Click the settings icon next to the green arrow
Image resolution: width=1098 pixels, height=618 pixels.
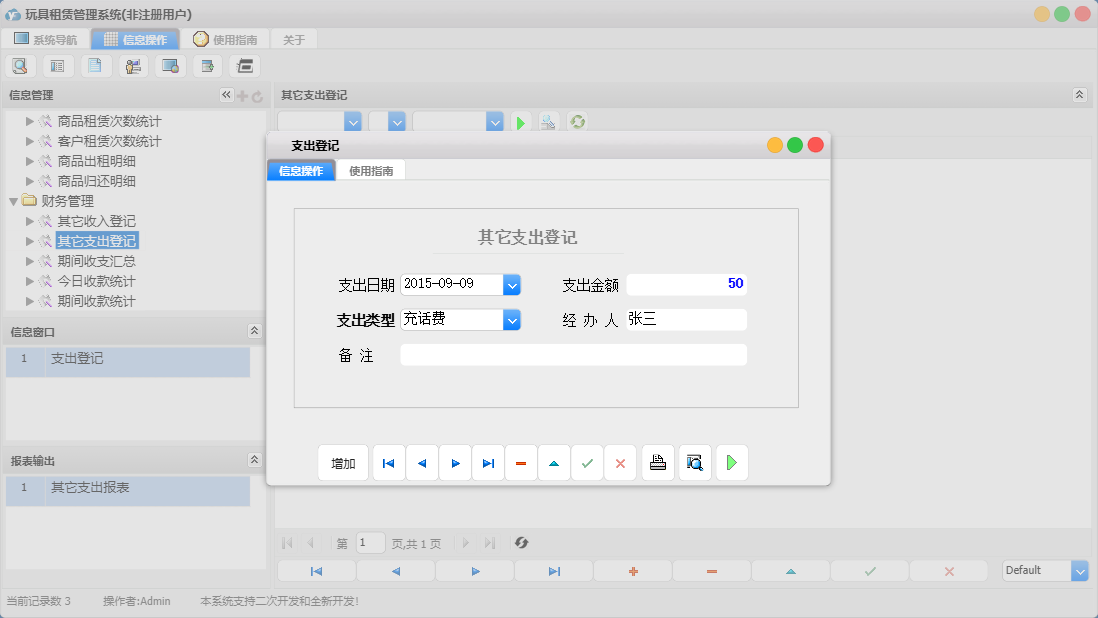[x=548, y=122]
